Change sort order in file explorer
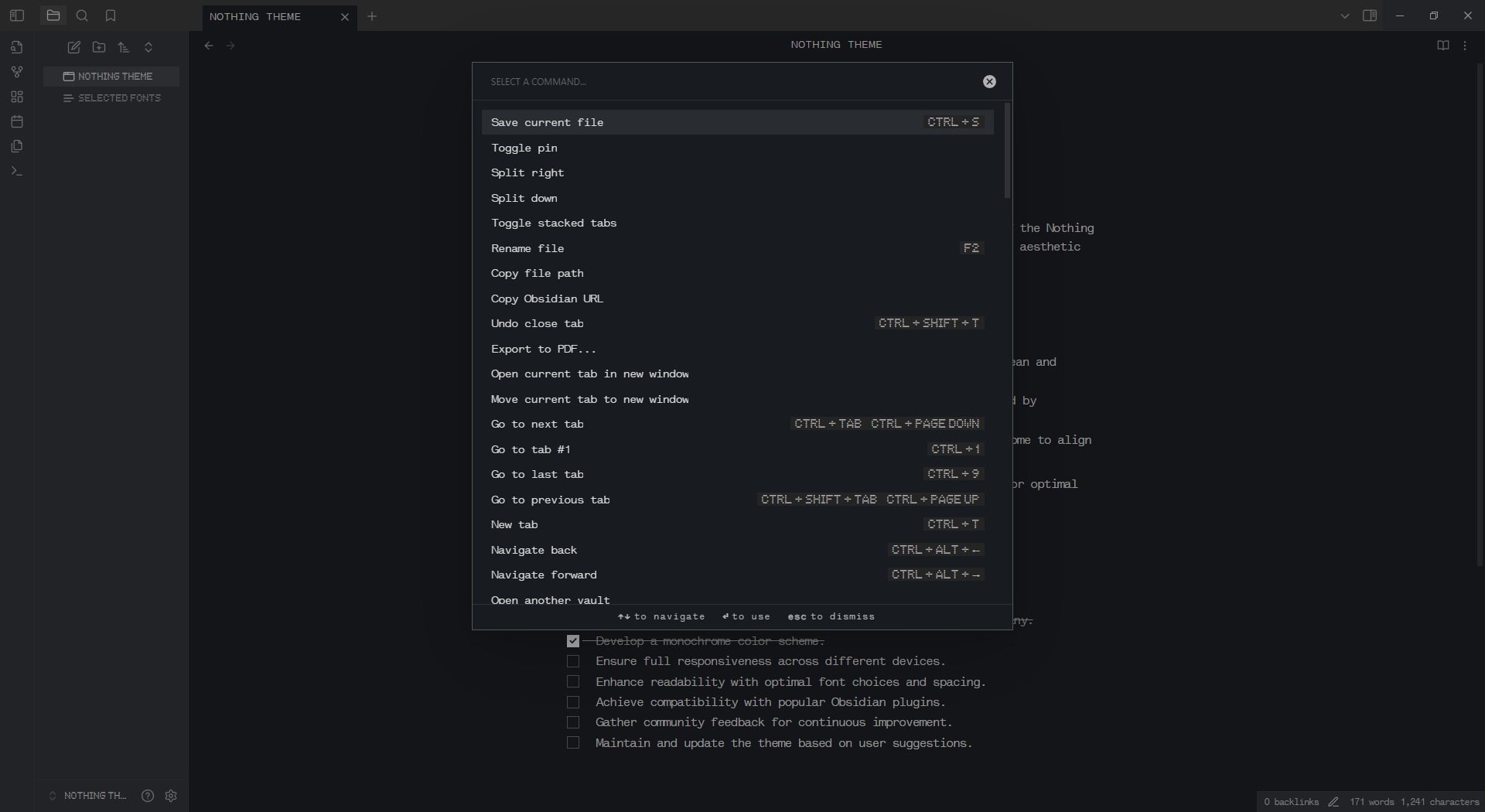This screenshot has height=812, width=1485. coord(124,47)
